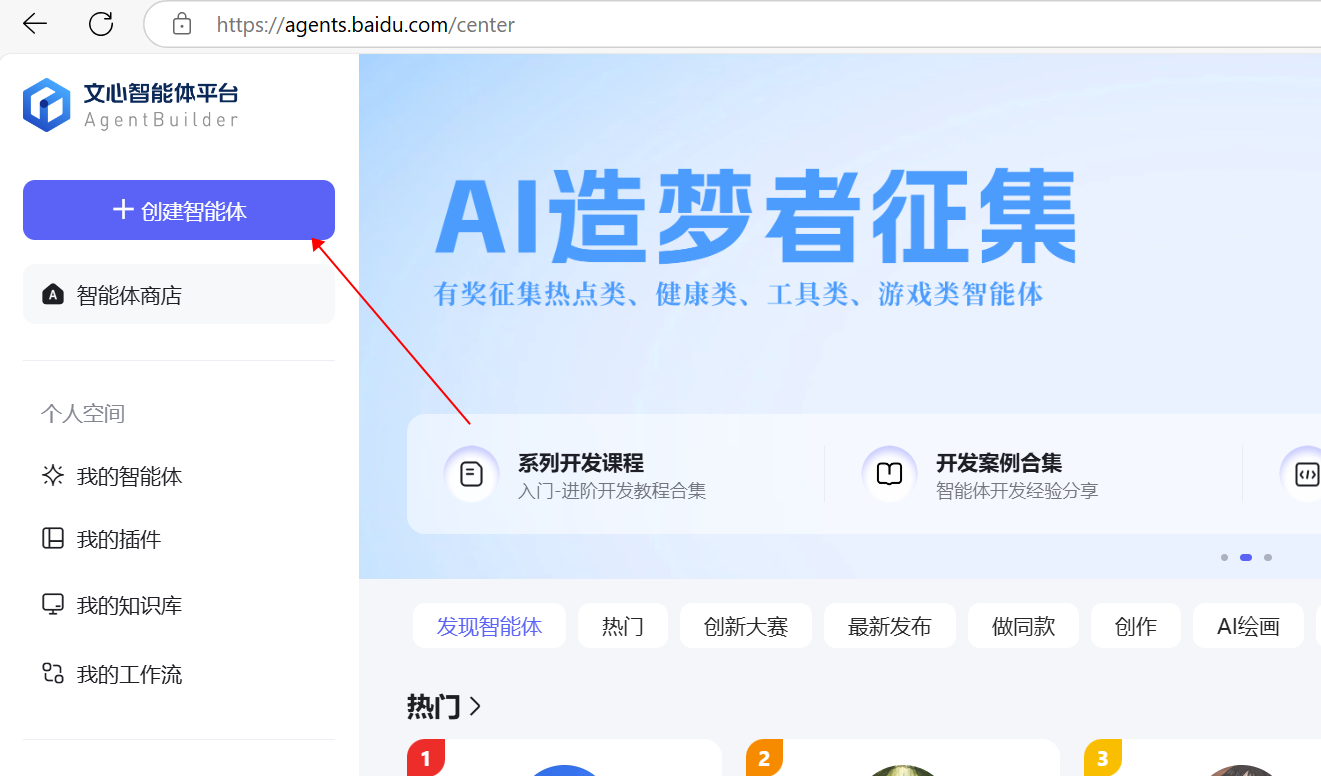
Task: Click the 创建智能体 button
Action: [x=179, y=210]
